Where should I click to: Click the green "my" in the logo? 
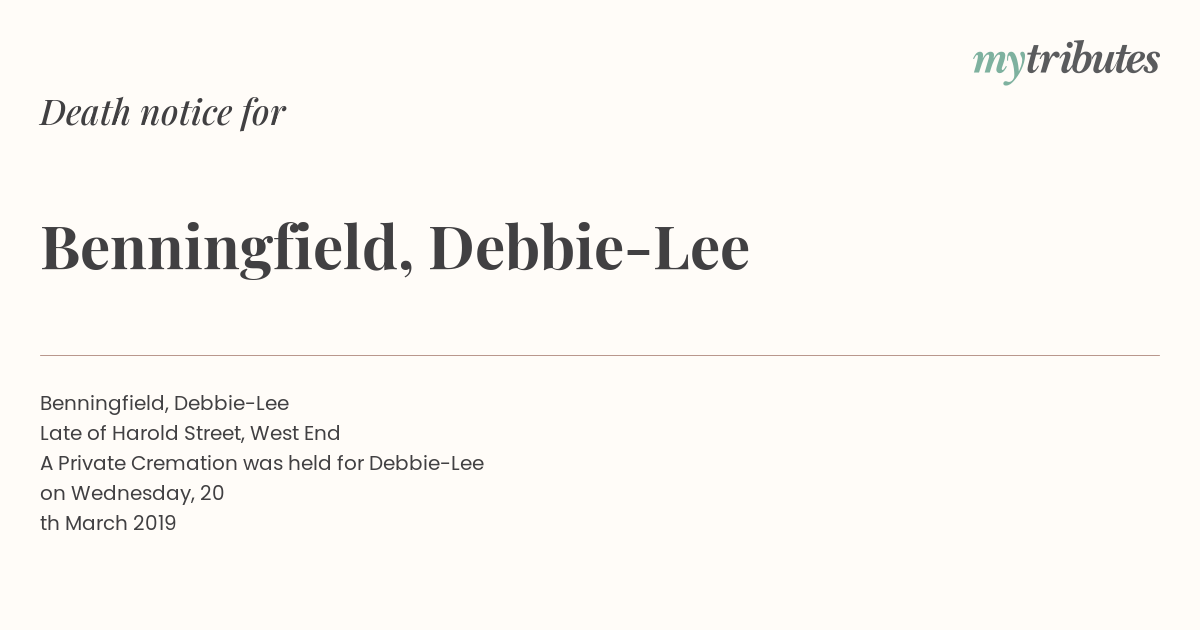[999, 64]
